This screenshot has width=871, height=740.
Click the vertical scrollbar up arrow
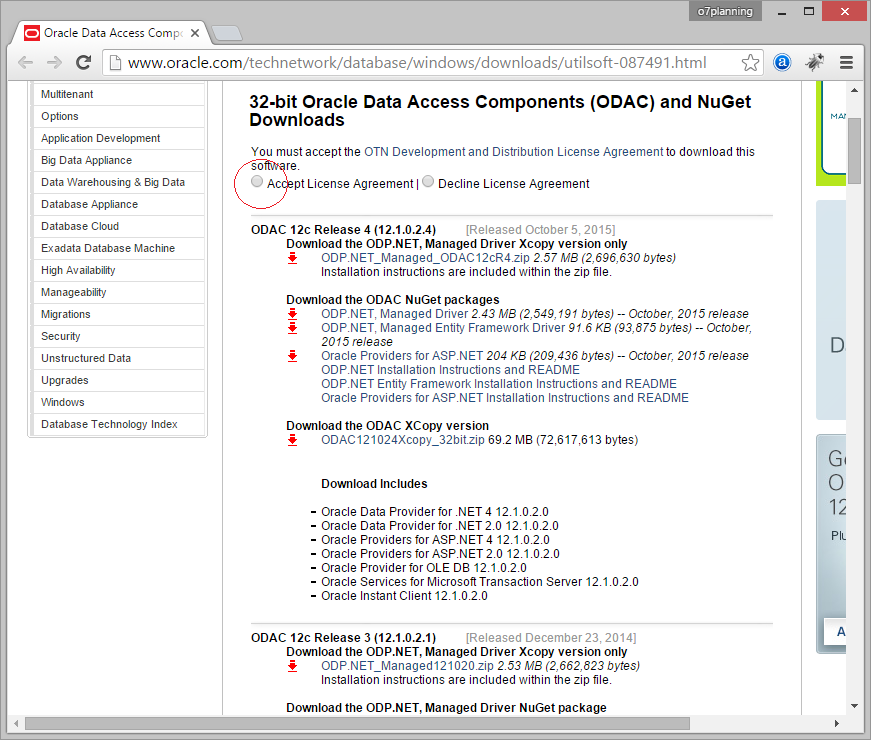point(854,89)
